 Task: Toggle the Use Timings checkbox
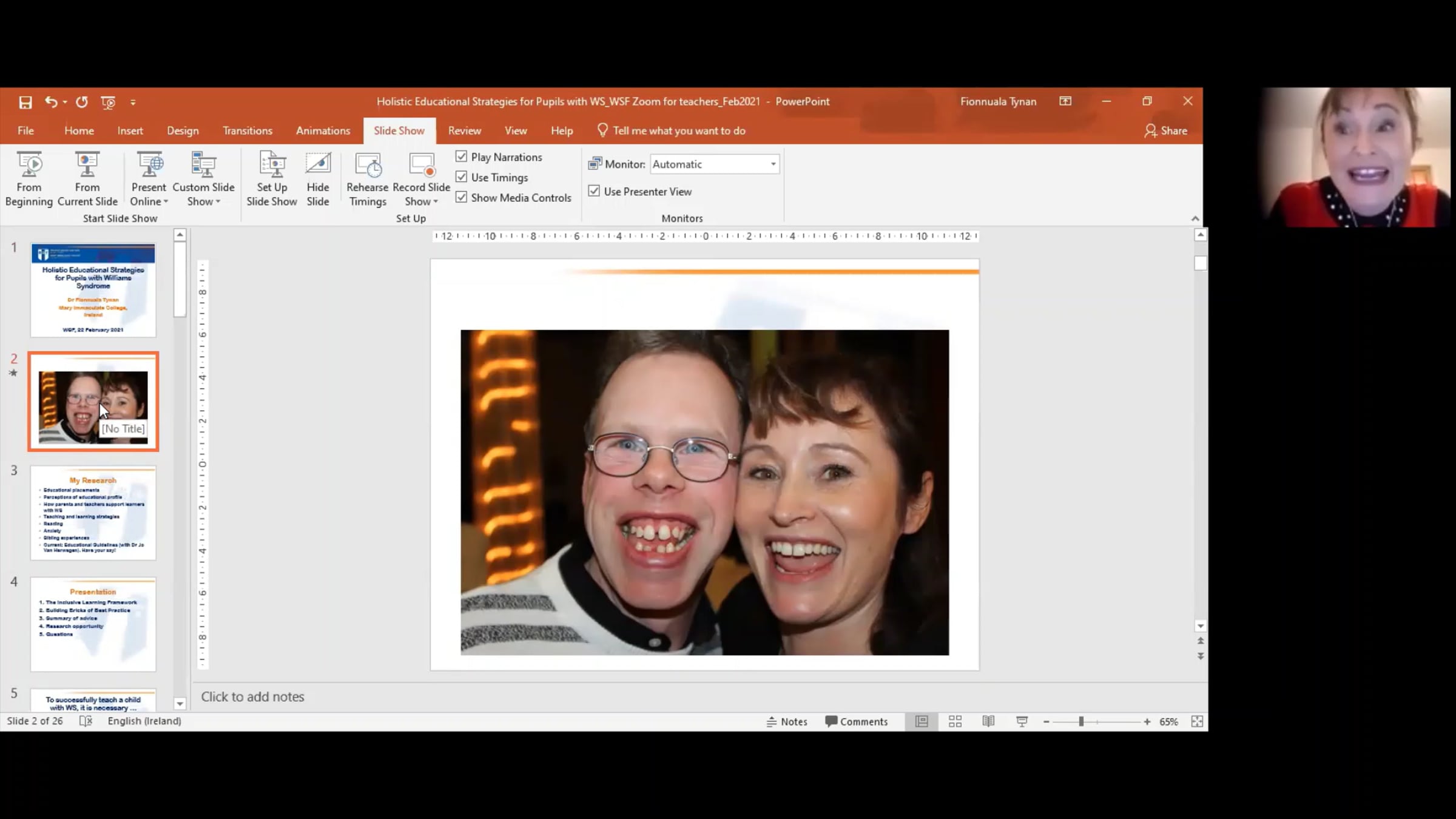pos(462,177)
